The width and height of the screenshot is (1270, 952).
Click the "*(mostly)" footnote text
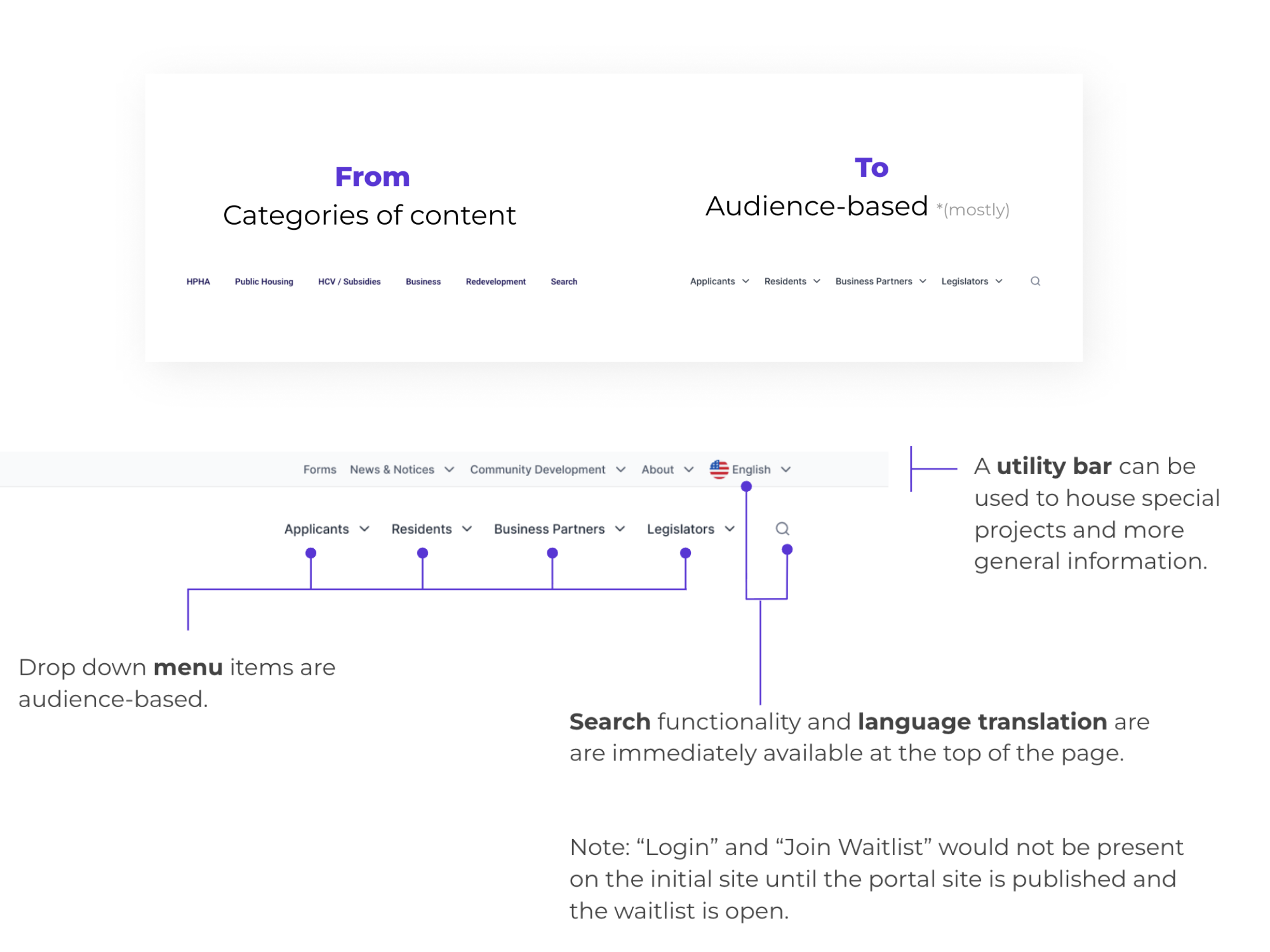(x=973, y=209)
